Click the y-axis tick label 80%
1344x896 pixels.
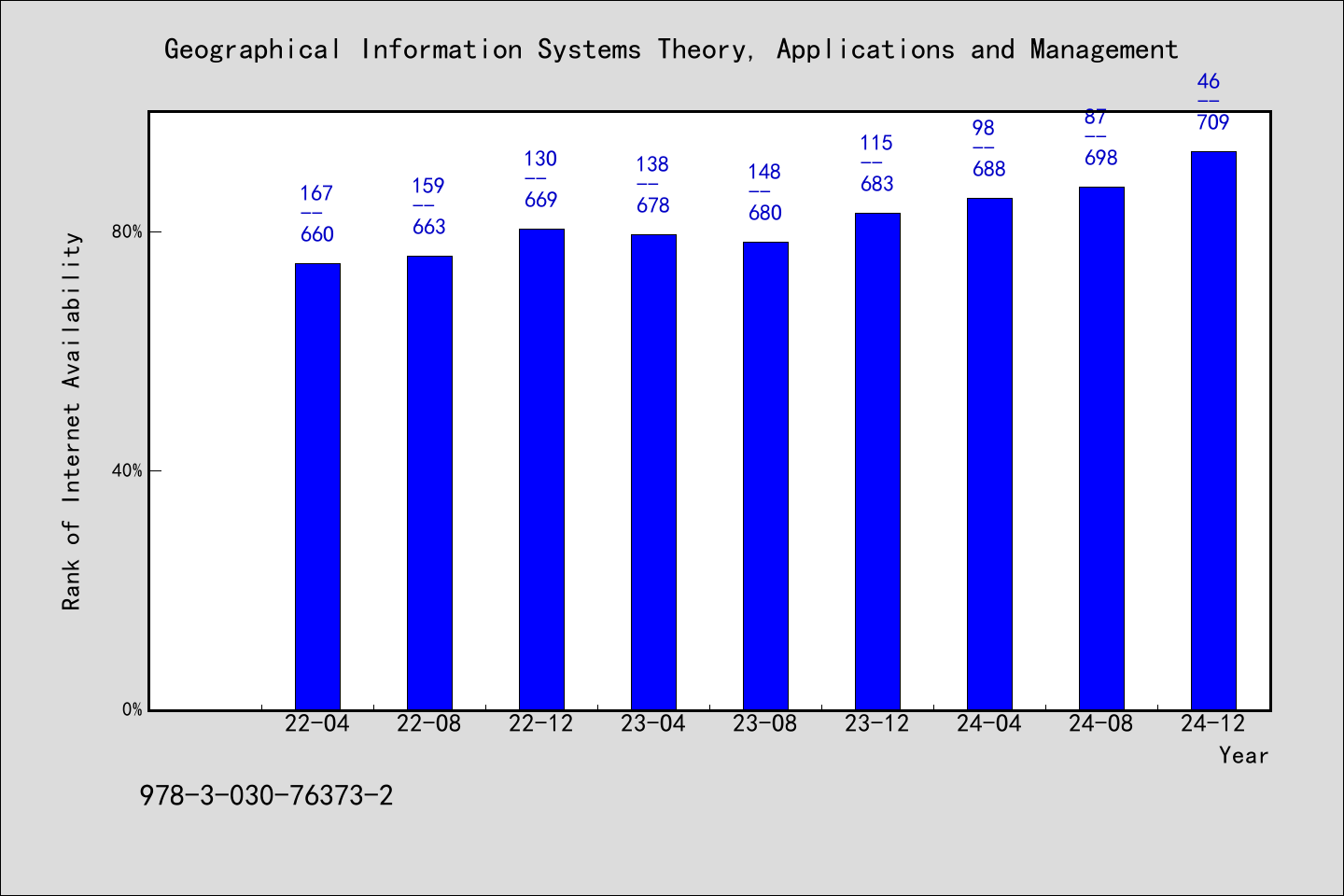(127, 231)
